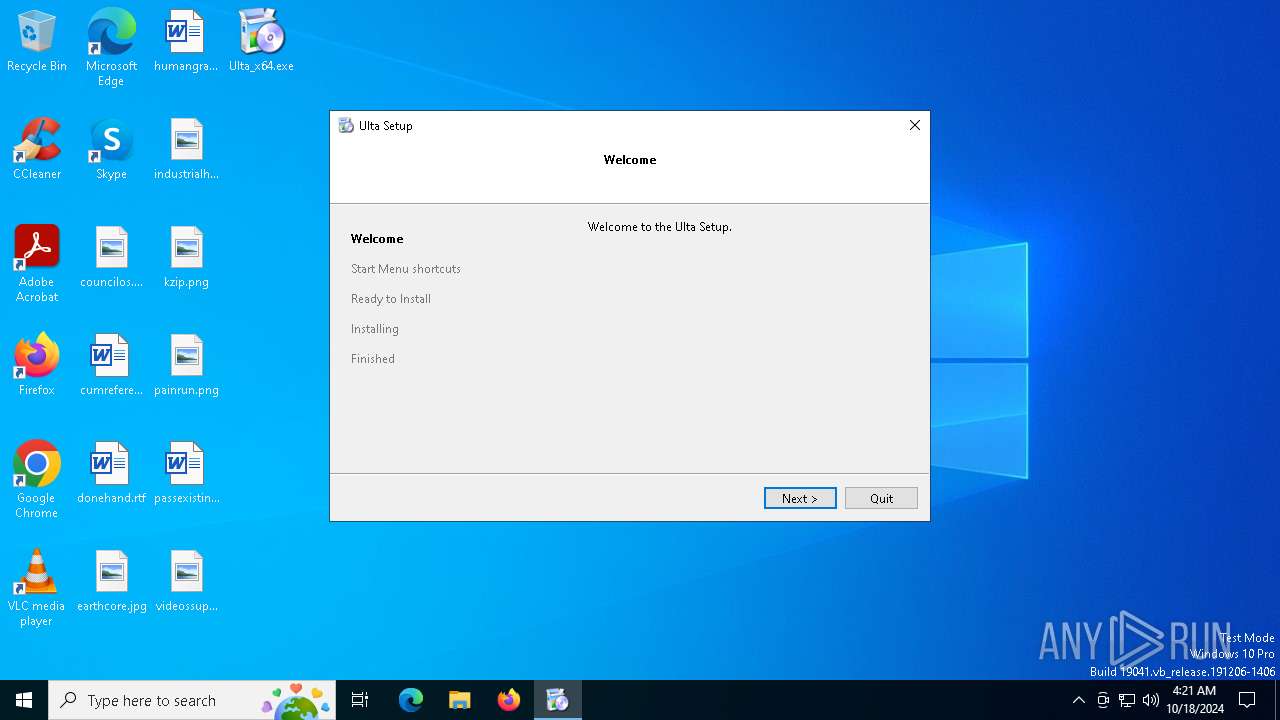
Task: Select donehand.rtf document
Action: (x=111, y=474)
